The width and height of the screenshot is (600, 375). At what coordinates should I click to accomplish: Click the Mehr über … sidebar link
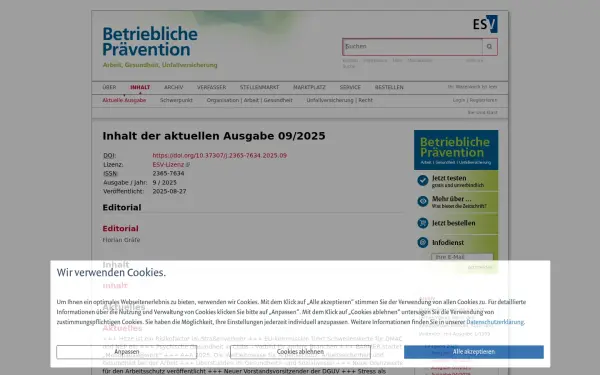point(459,202)
